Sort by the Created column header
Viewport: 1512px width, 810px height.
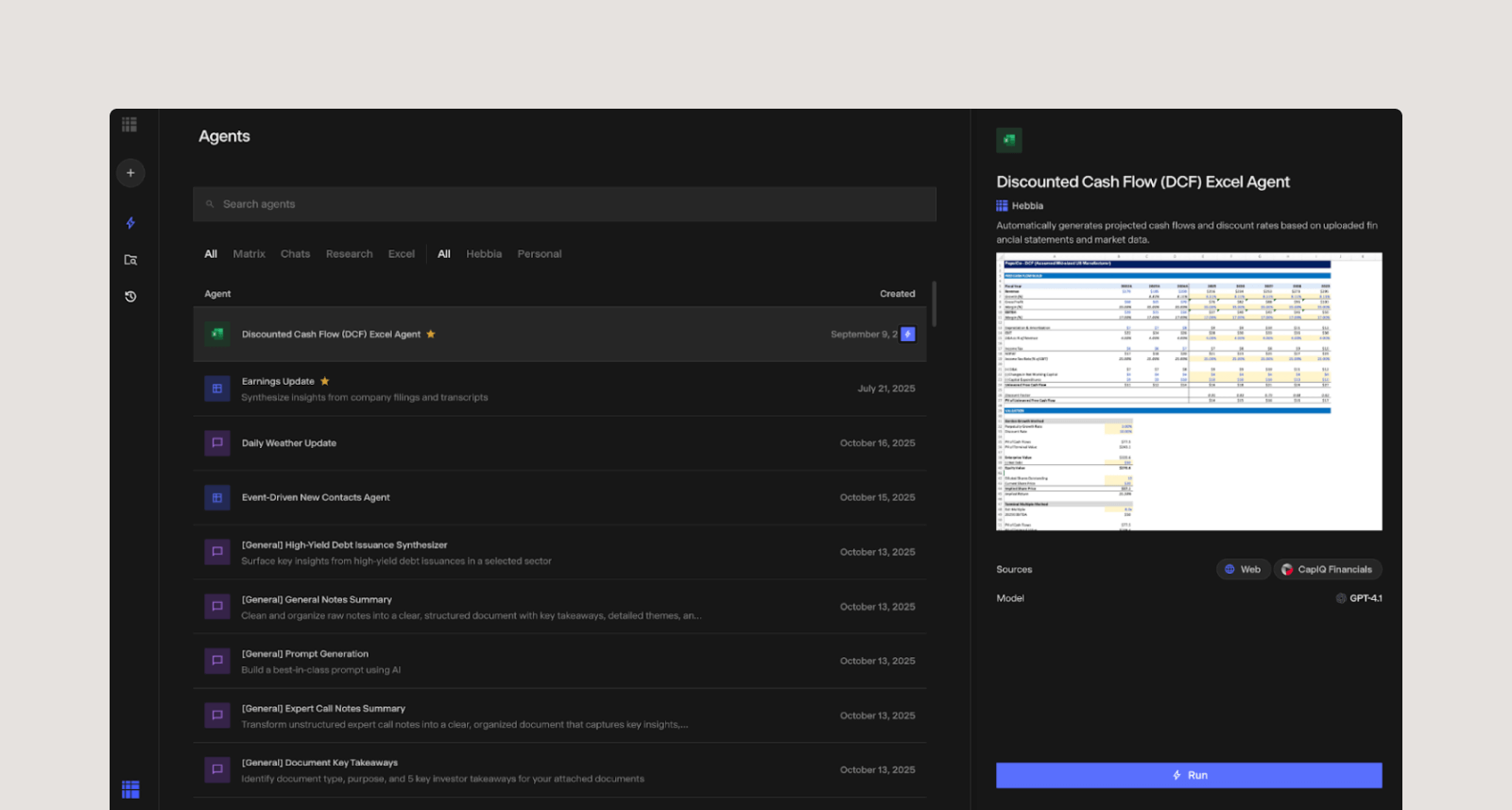(898, 294)
